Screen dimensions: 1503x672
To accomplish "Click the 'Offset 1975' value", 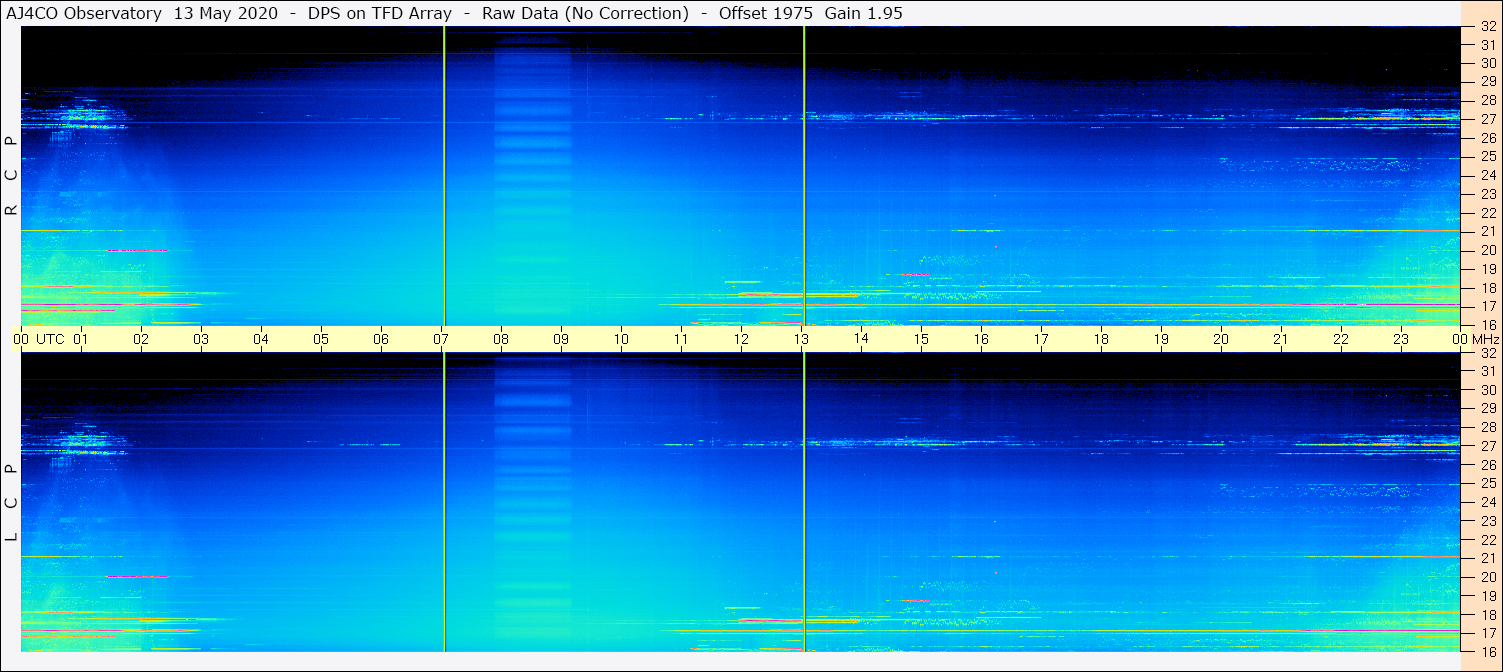I will coord(765,13).
